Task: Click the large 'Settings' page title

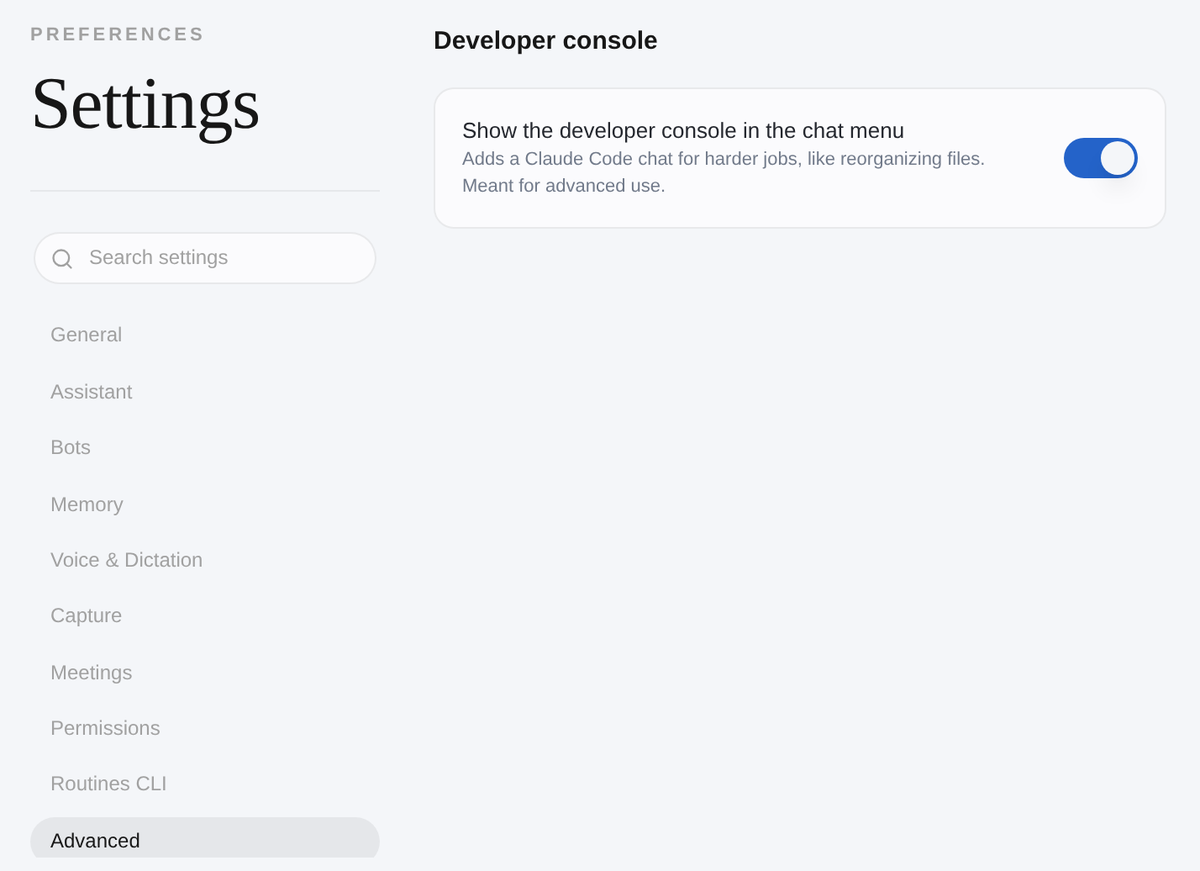Action: [x=145, y=104]
